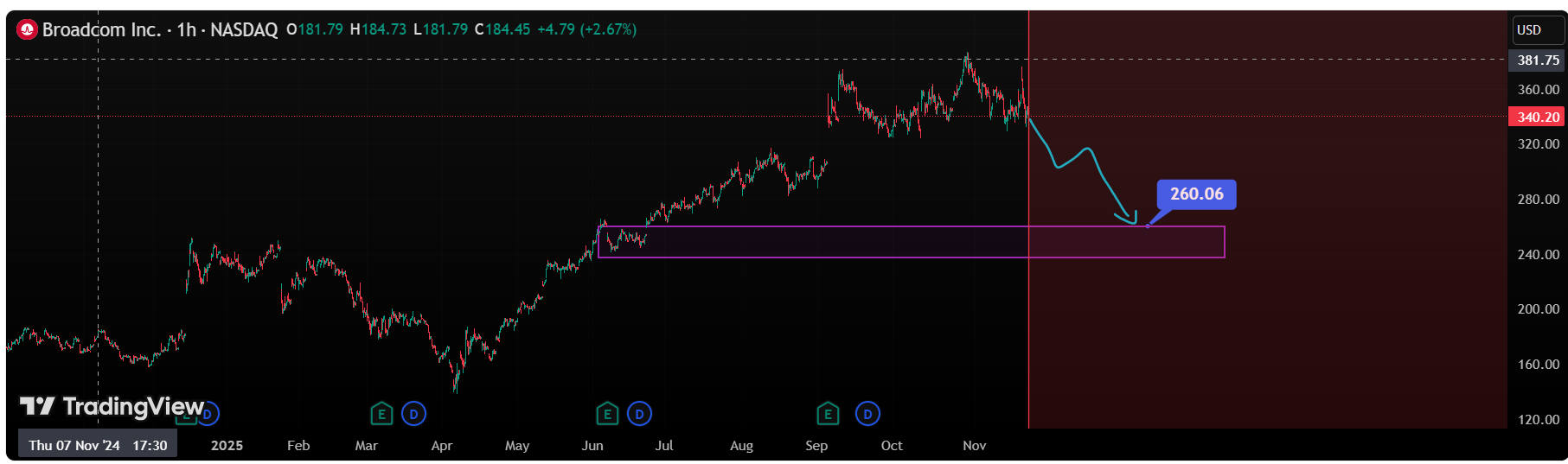Click the 200.00 label on the price axis
Viewport: 1568px width, 464px height.
[x=1538, y=309]
